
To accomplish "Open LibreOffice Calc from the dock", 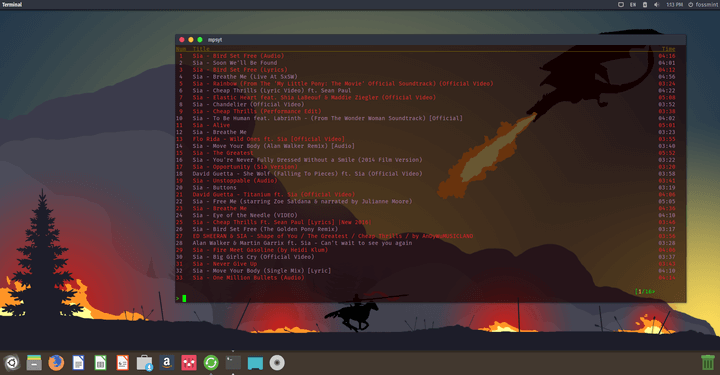I will pos(100,363).
